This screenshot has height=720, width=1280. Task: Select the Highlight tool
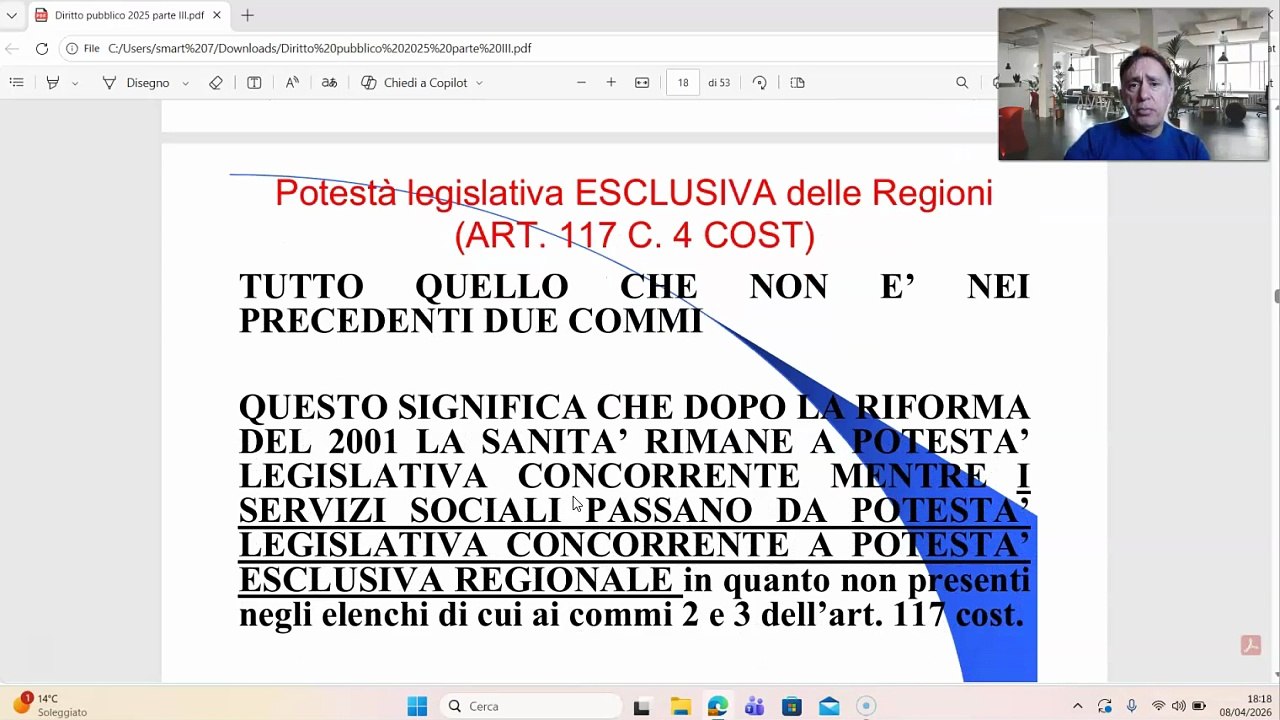coord(53,83)
